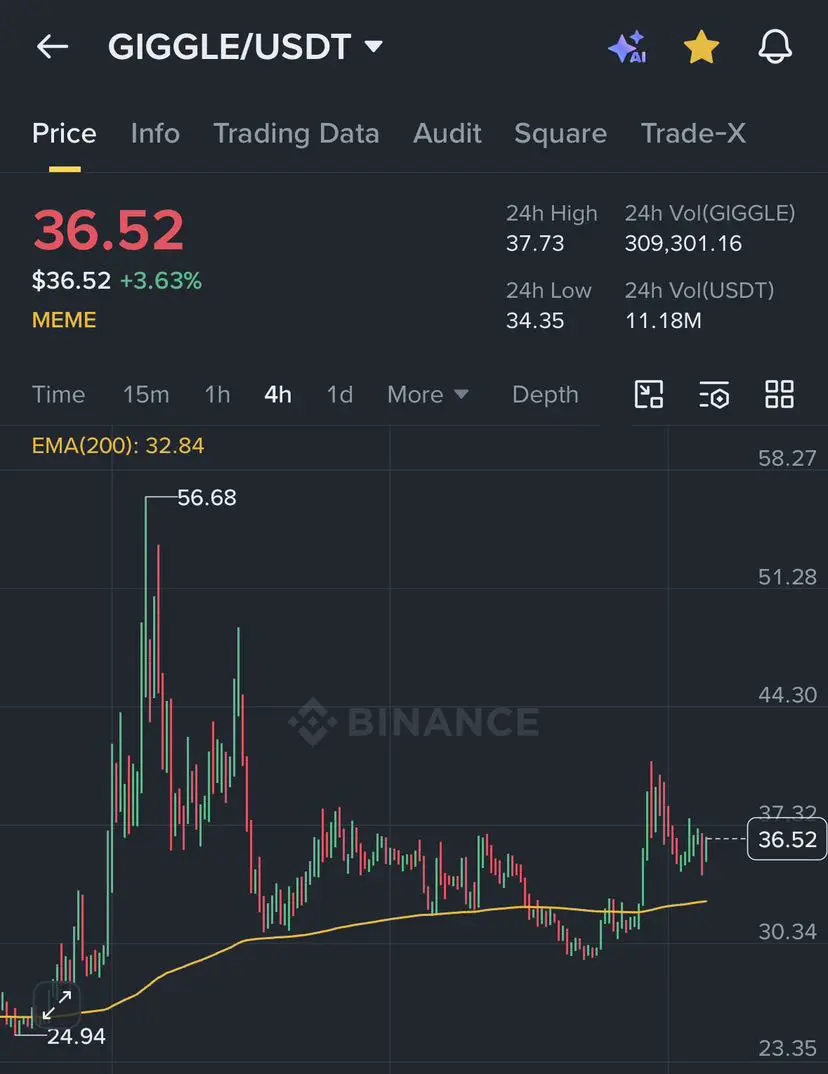This screenshot has width=828, height=1074.
Task: Tap the minimize chart picture-in-picture icon
Action: [x=649, y=395]
